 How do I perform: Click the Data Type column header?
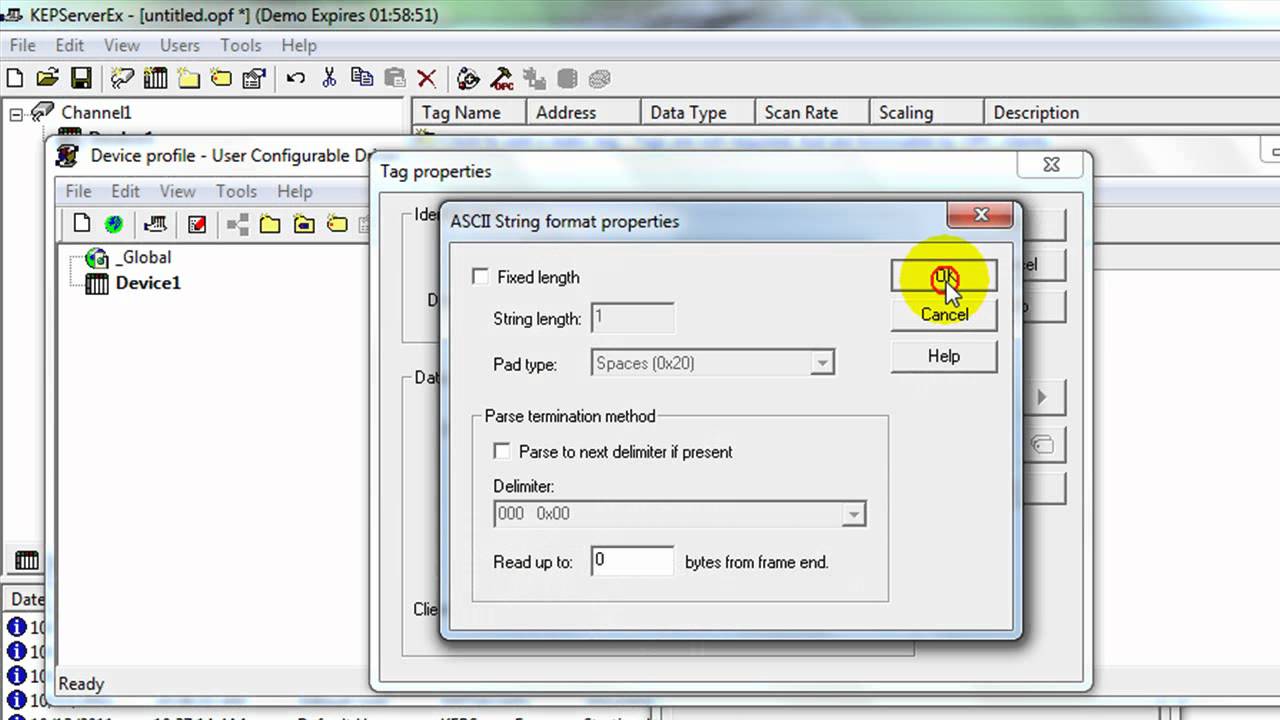(x=697, y=112)
